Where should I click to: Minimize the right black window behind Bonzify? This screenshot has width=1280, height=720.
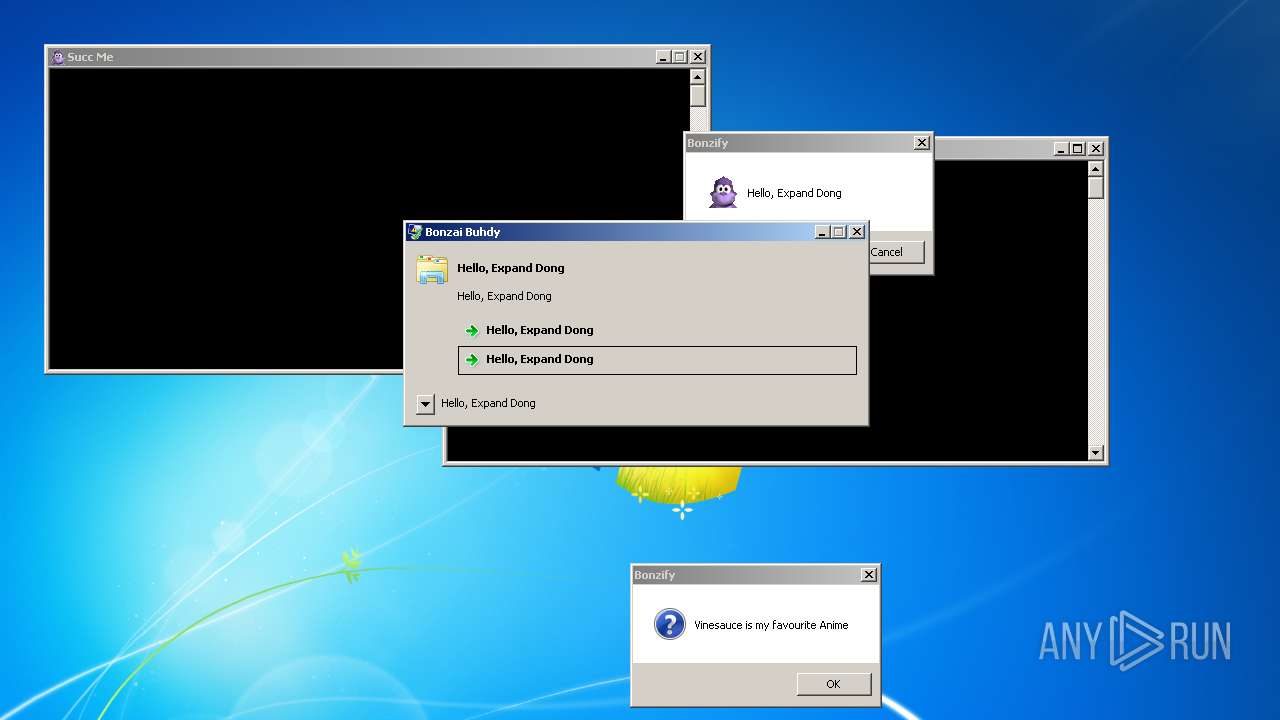1061,149
